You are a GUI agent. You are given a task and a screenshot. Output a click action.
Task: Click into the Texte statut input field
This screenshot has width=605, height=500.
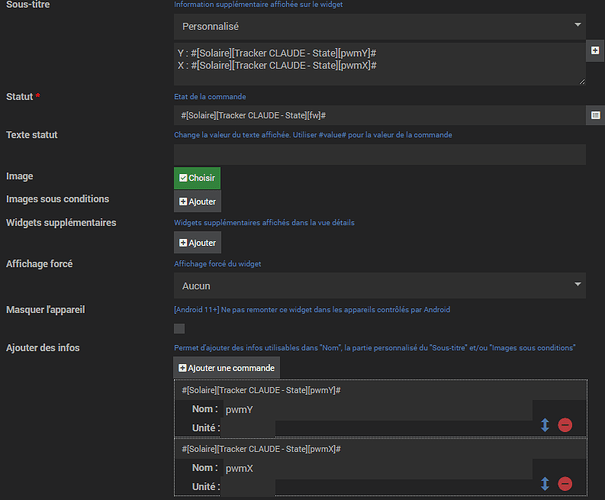click(x=378, y=154)
